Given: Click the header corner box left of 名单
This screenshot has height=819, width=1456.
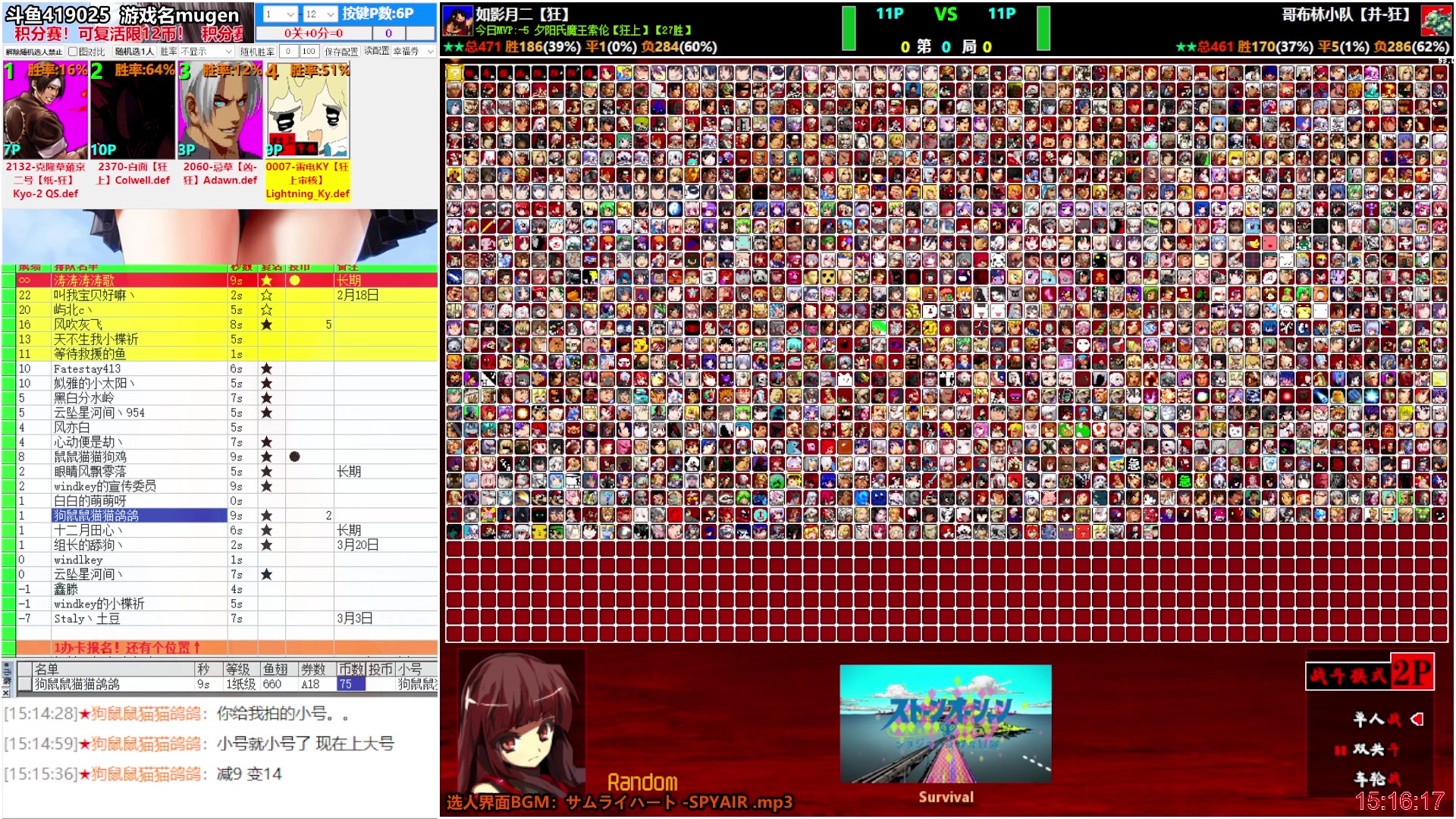Looking at the screenshot, I should 24,669.
